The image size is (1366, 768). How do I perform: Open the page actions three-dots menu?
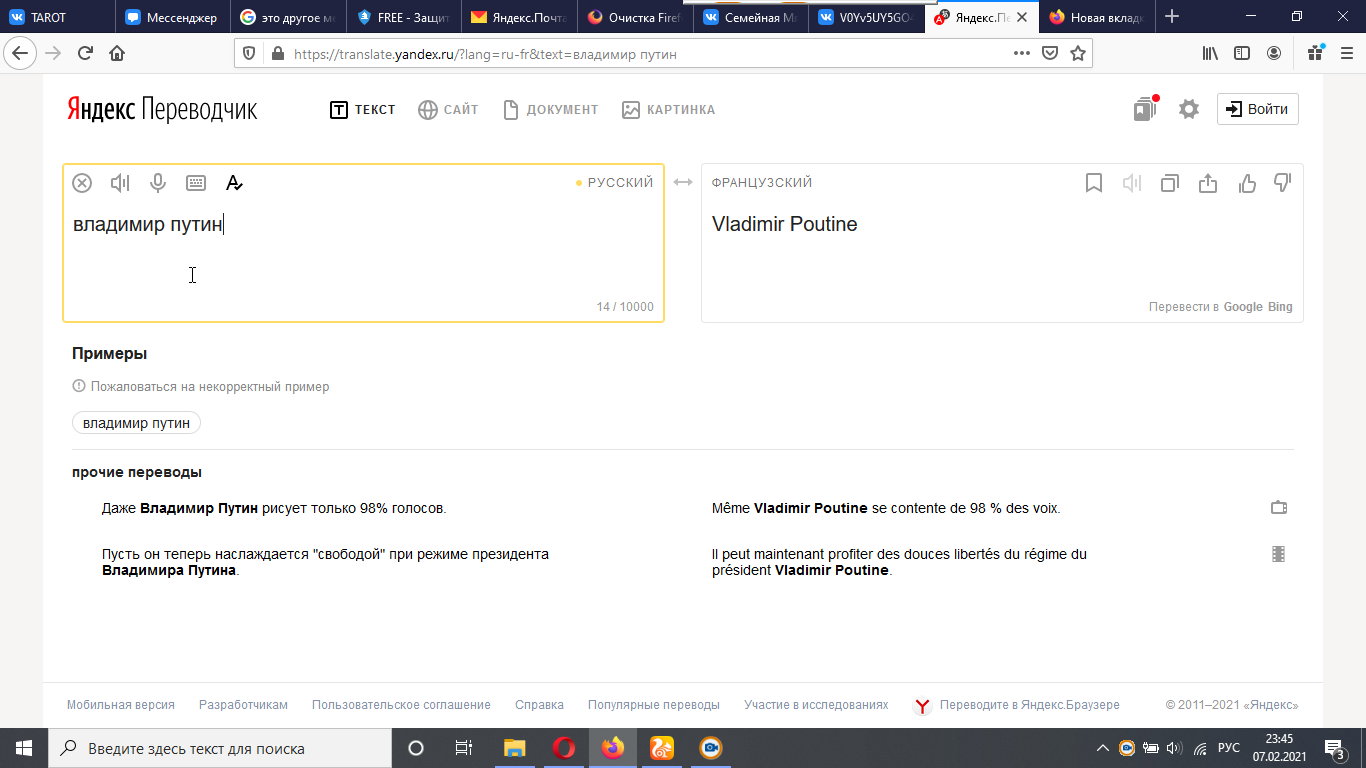[1021, 54]
